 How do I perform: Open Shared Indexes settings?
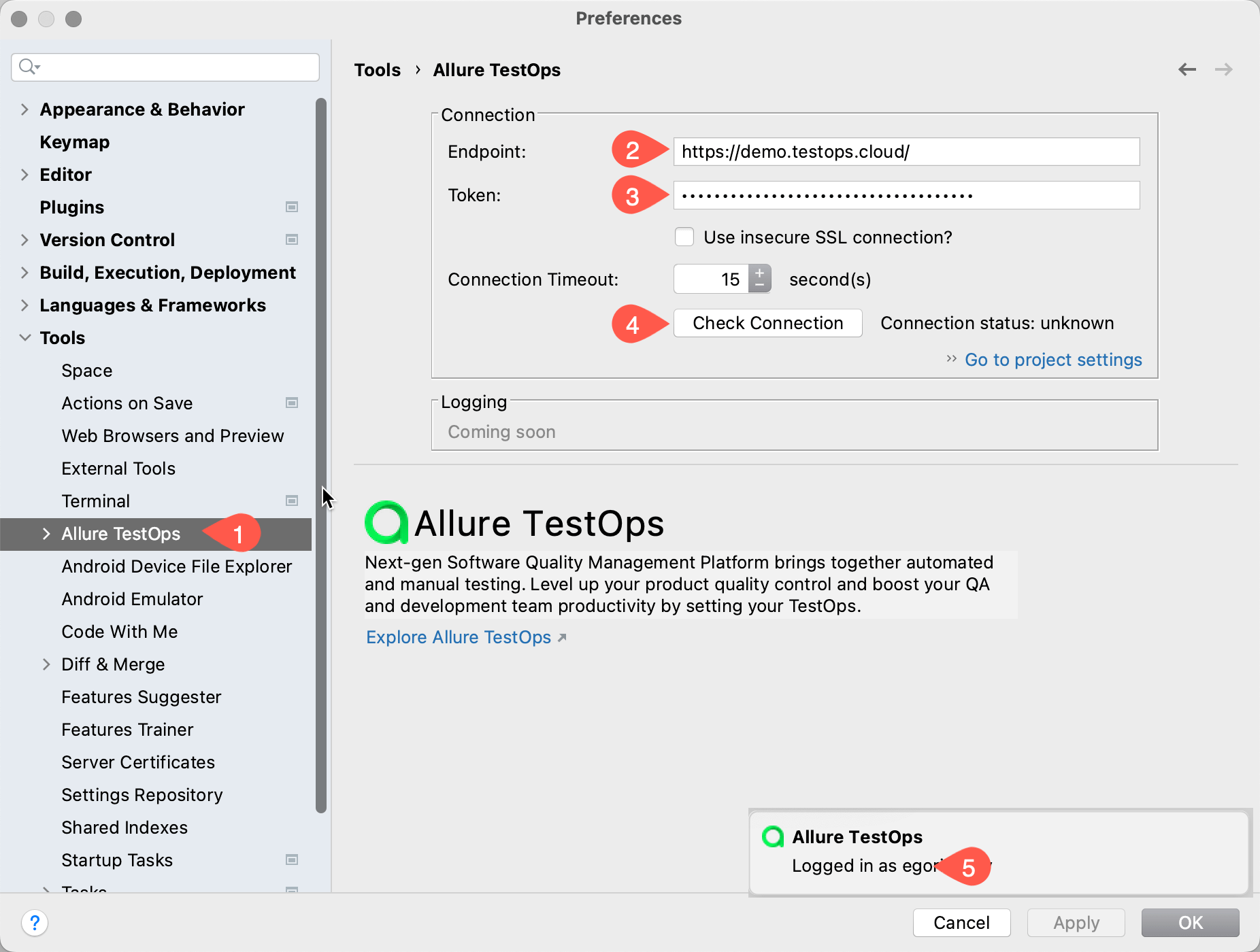[x=125, y=828]
